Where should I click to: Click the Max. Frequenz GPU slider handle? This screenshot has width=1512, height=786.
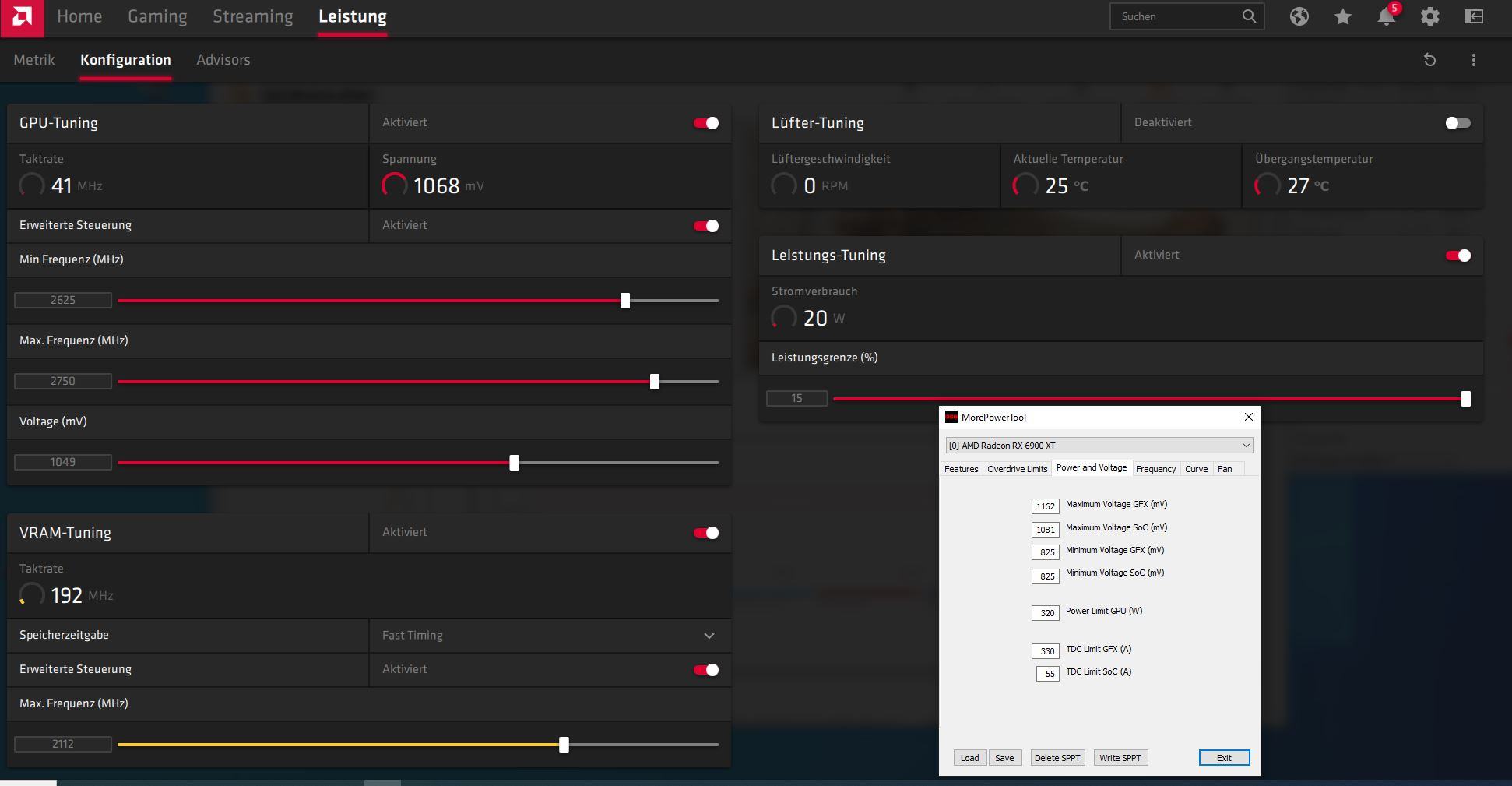click(655, 382)
